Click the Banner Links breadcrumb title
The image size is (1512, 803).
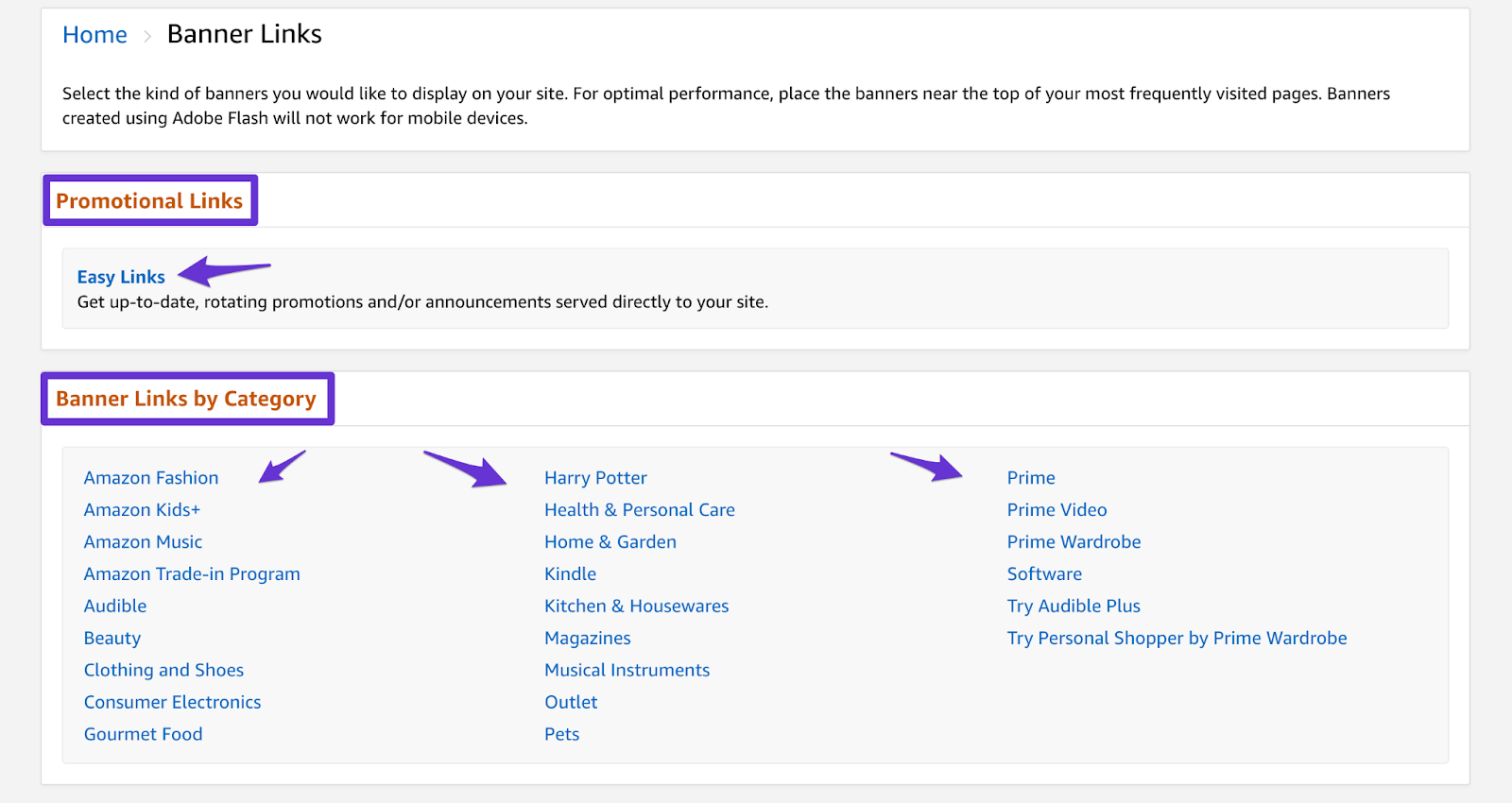tap(245, 34)
